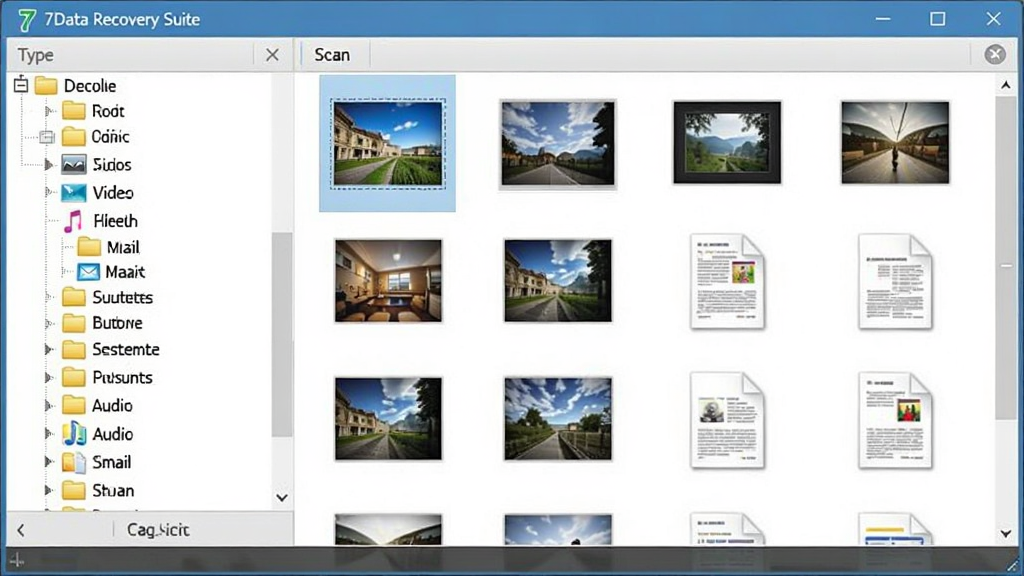
Task: Click the thumbnail pane vertical scrollbar thumb
Action: (1006, 258)
